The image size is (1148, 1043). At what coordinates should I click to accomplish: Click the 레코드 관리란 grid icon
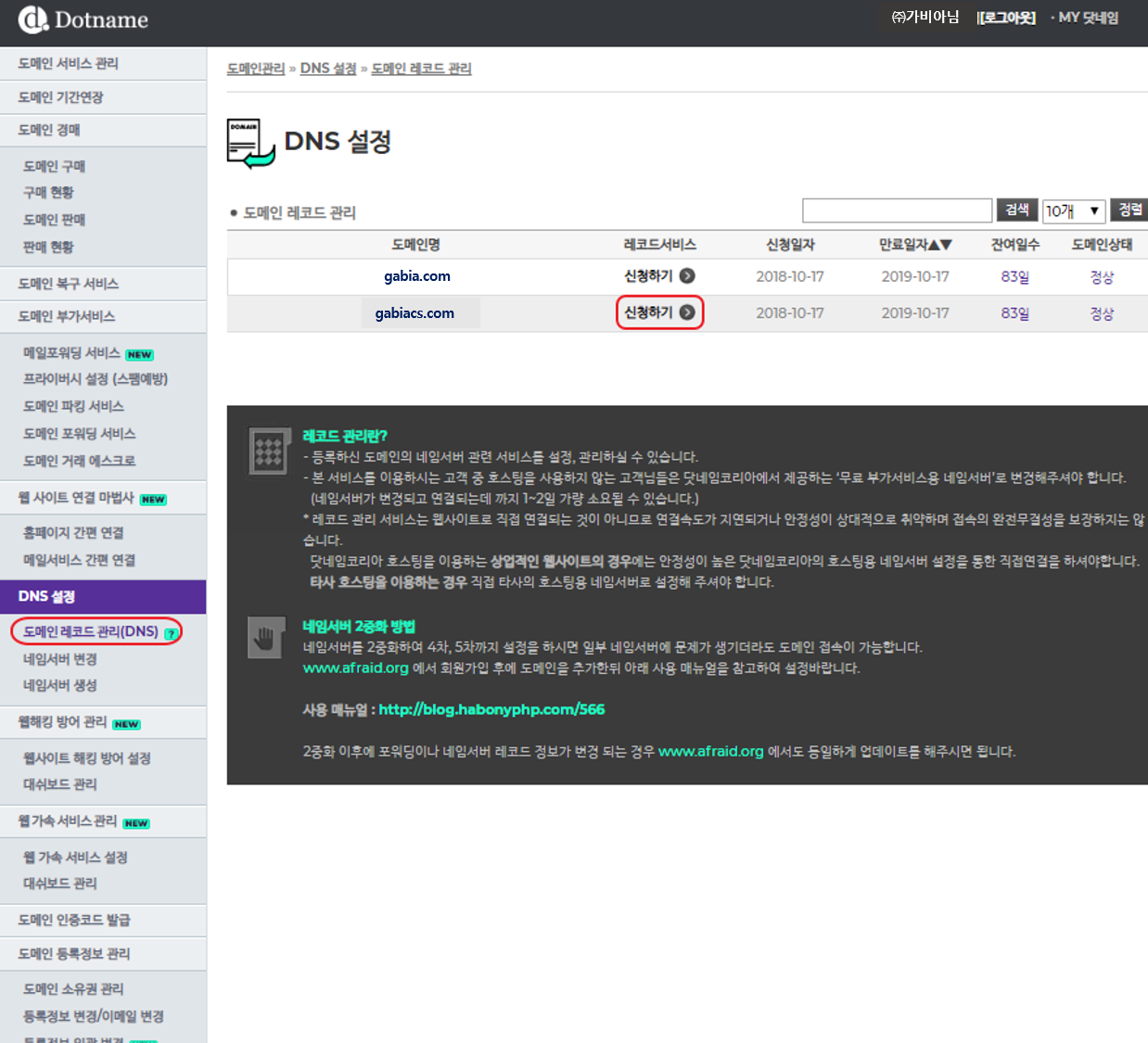pos(268,452)
